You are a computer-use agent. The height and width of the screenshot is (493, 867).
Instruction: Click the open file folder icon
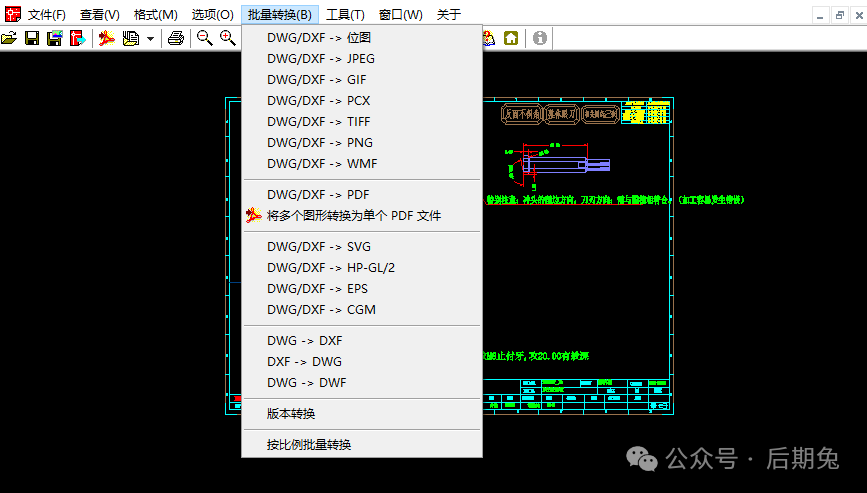9,38
